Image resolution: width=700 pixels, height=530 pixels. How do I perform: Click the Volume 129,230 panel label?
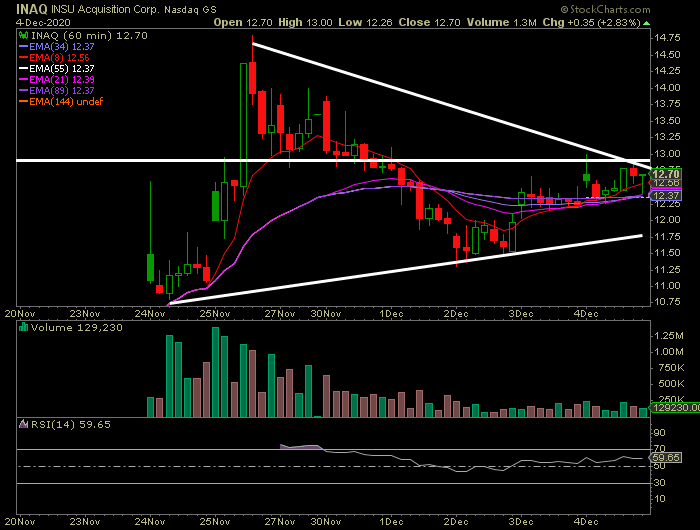[76, 328]
